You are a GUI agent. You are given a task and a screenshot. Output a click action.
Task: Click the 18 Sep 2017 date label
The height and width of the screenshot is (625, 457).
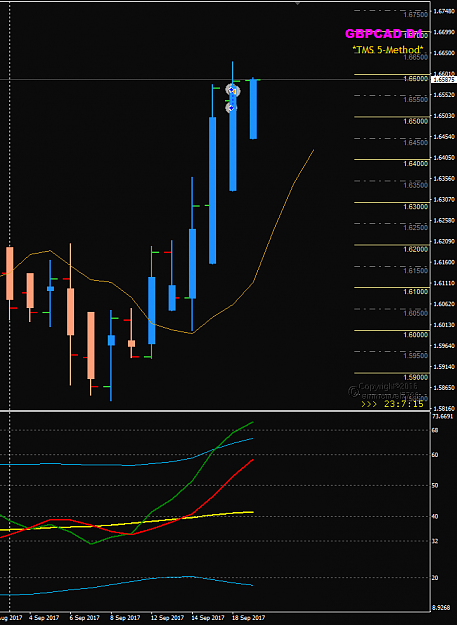[x=249, y=617]
